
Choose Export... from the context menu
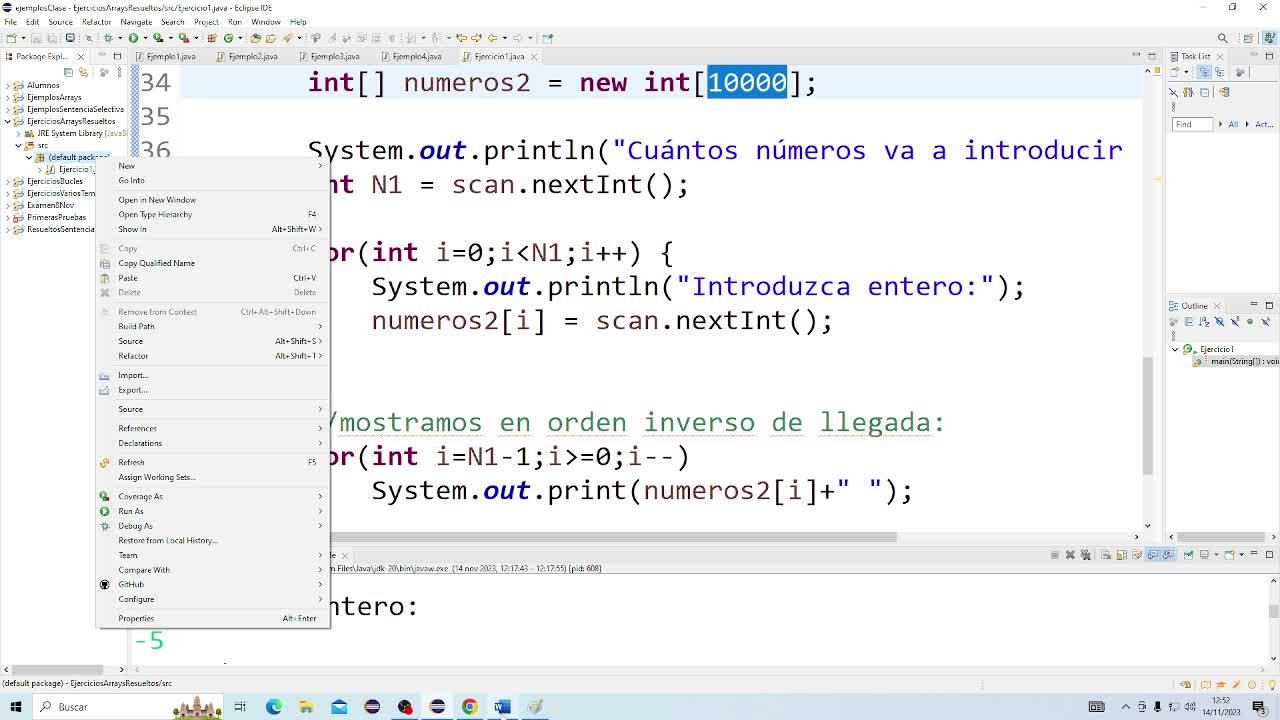pyautogui.click(x=213, y=390)
